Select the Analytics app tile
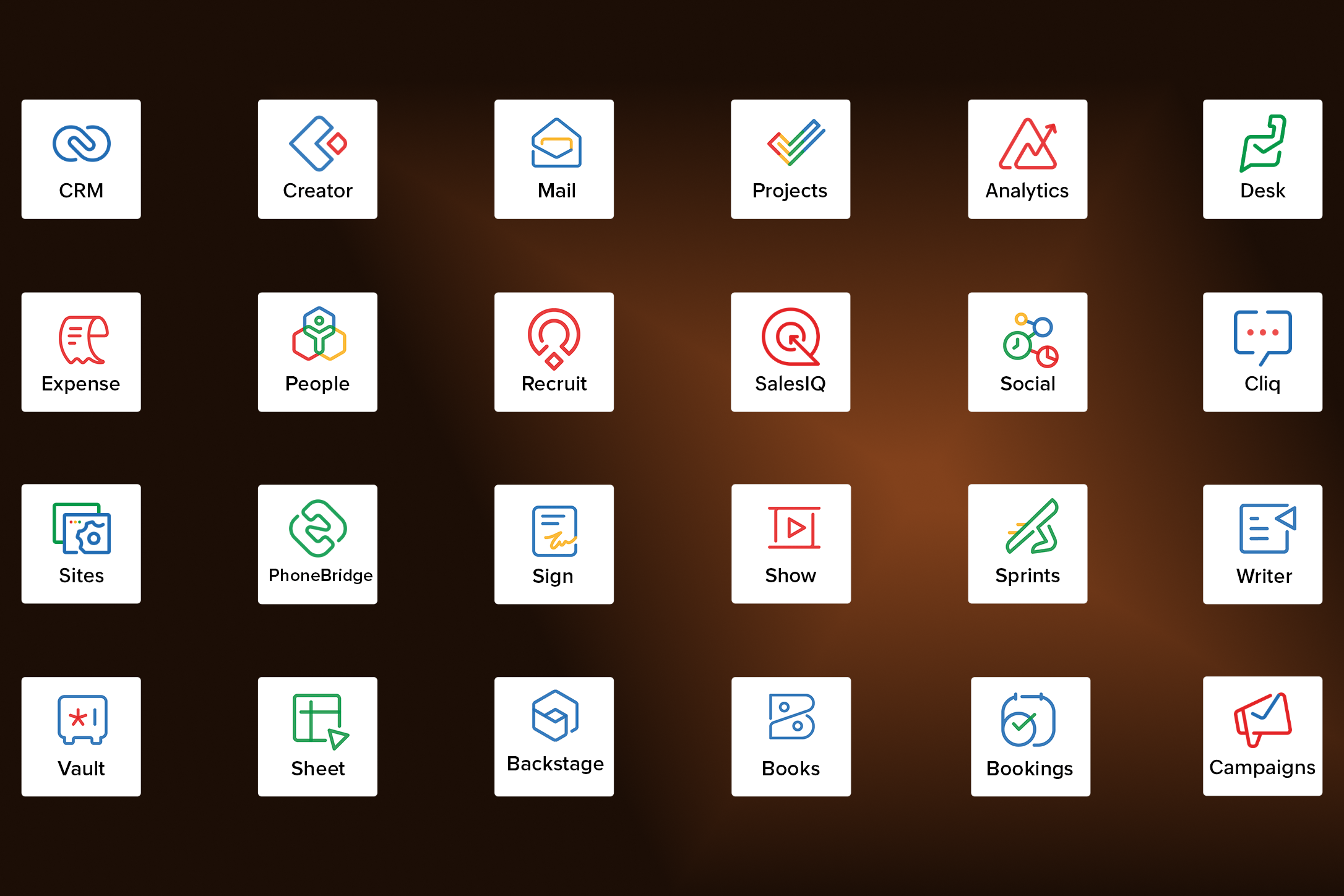1344x896 pixels. point(1027,159)
